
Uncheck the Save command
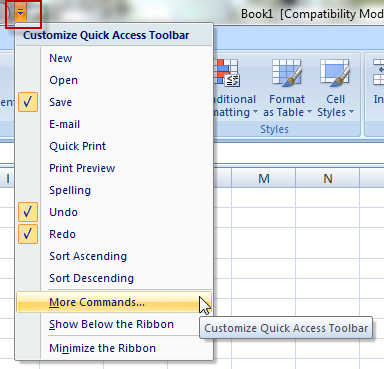pos(114,102)
